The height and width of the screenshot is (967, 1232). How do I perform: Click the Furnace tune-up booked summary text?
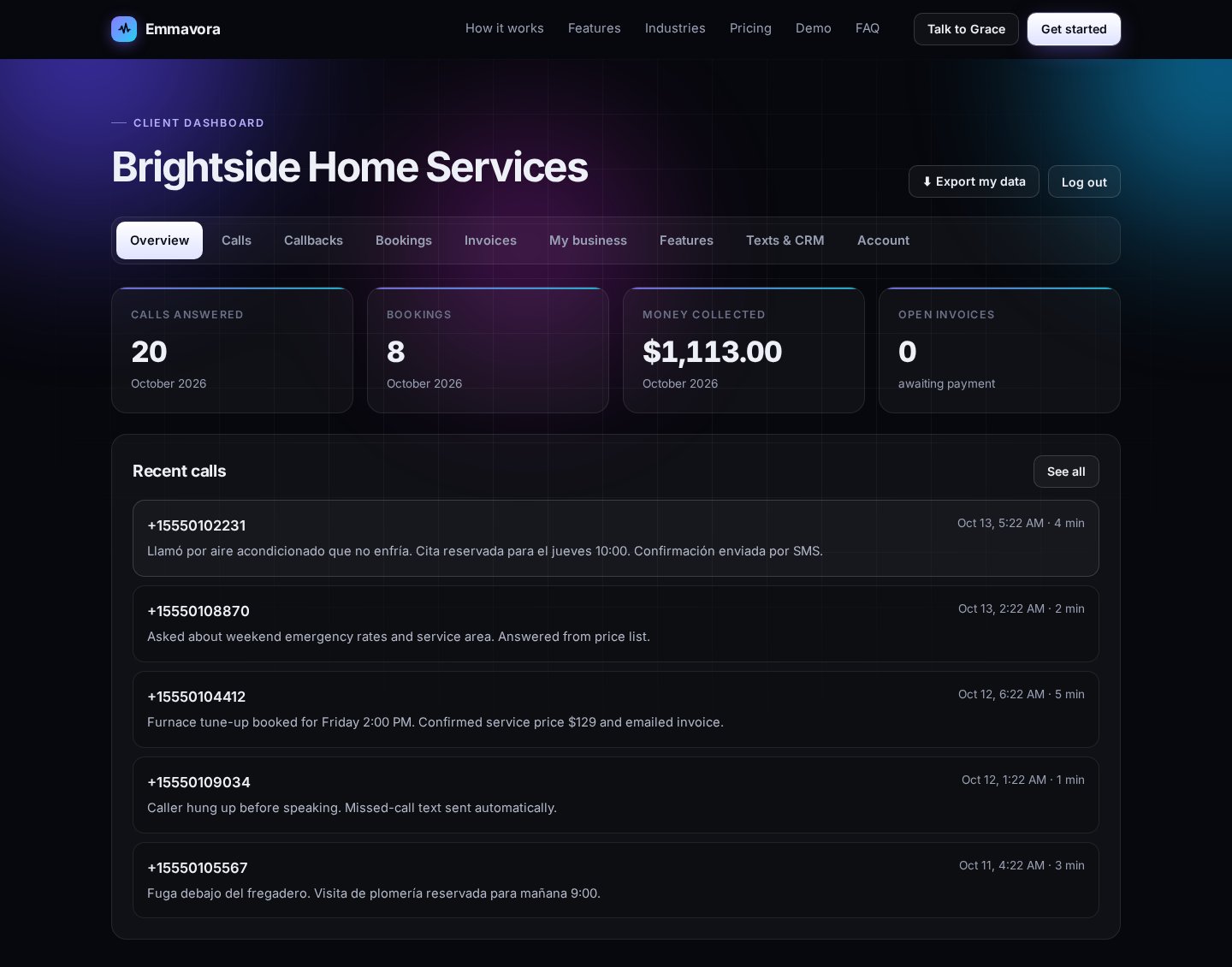[435, 722]
